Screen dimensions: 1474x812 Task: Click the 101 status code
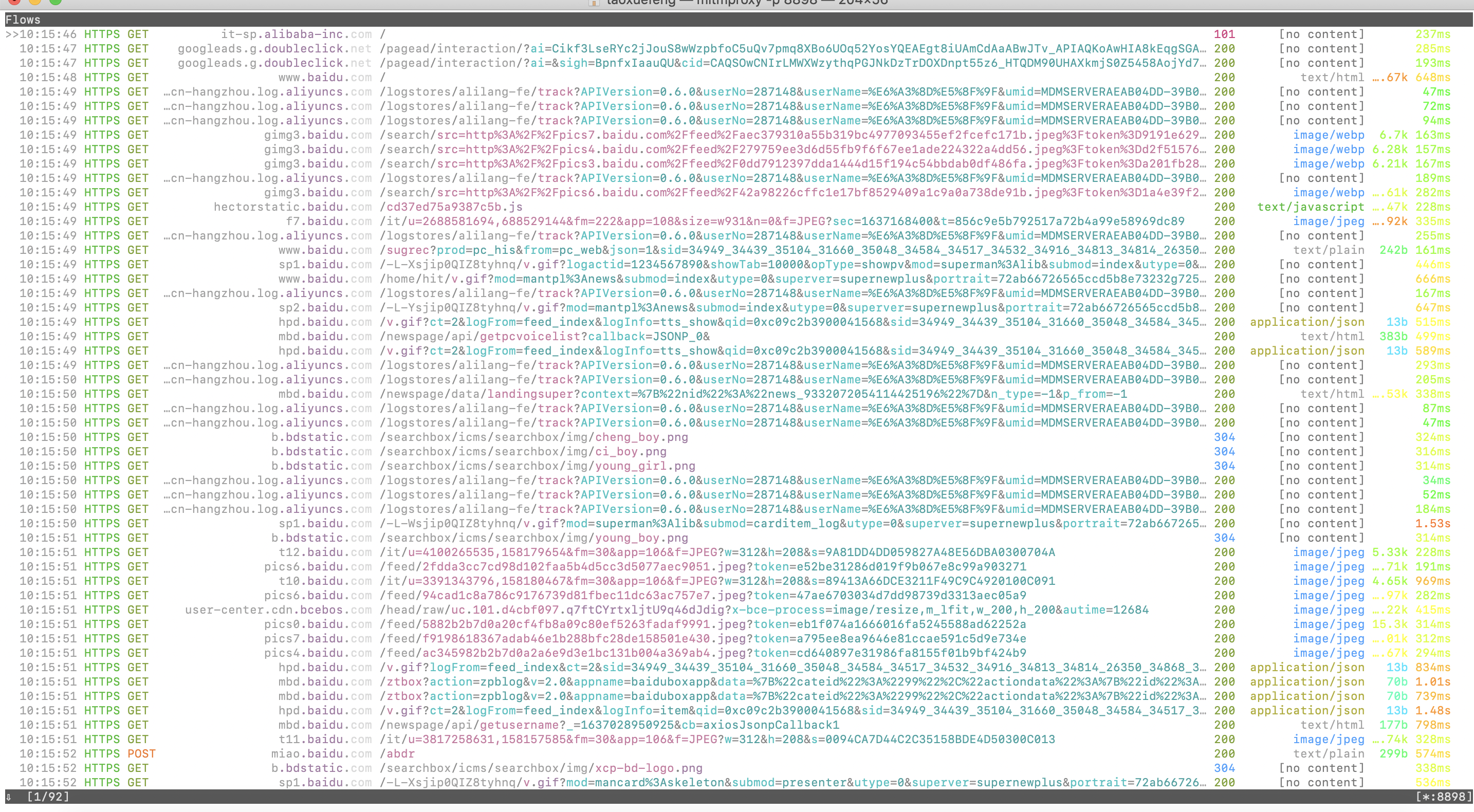point(1224,34)
